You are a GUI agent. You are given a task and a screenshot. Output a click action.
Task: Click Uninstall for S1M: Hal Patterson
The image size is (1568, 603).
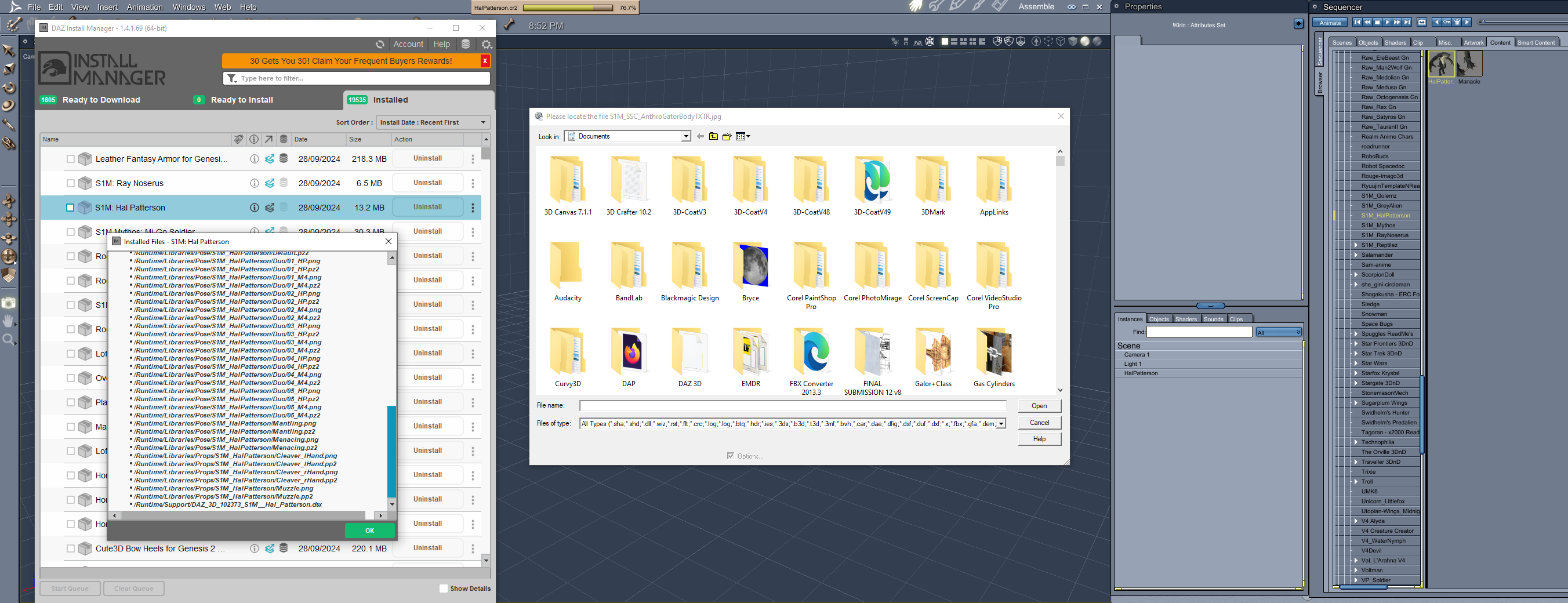pos(427,207)
